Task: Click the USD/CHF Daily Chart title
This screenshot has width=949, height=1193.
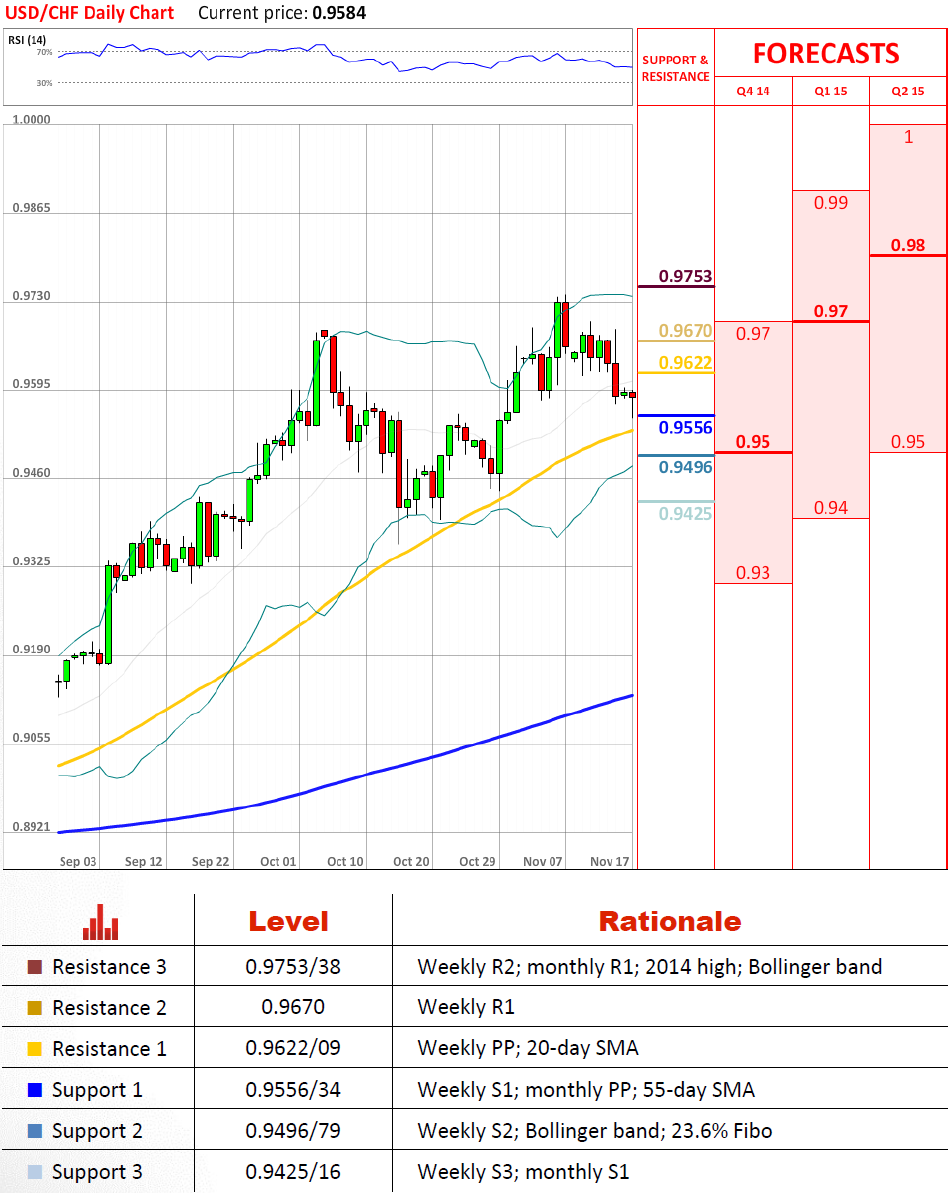Action: click(90, 13)
